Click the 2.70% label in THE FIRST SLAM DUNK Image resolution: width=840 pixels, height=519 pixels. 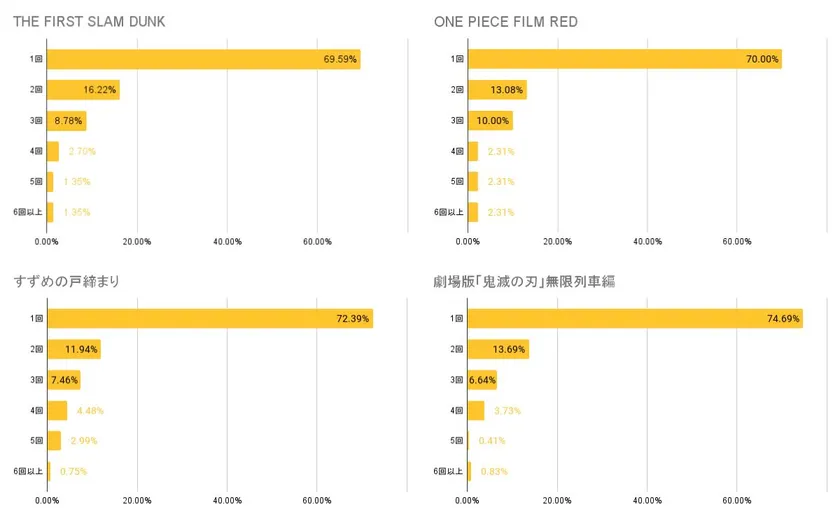click(82, 151)
